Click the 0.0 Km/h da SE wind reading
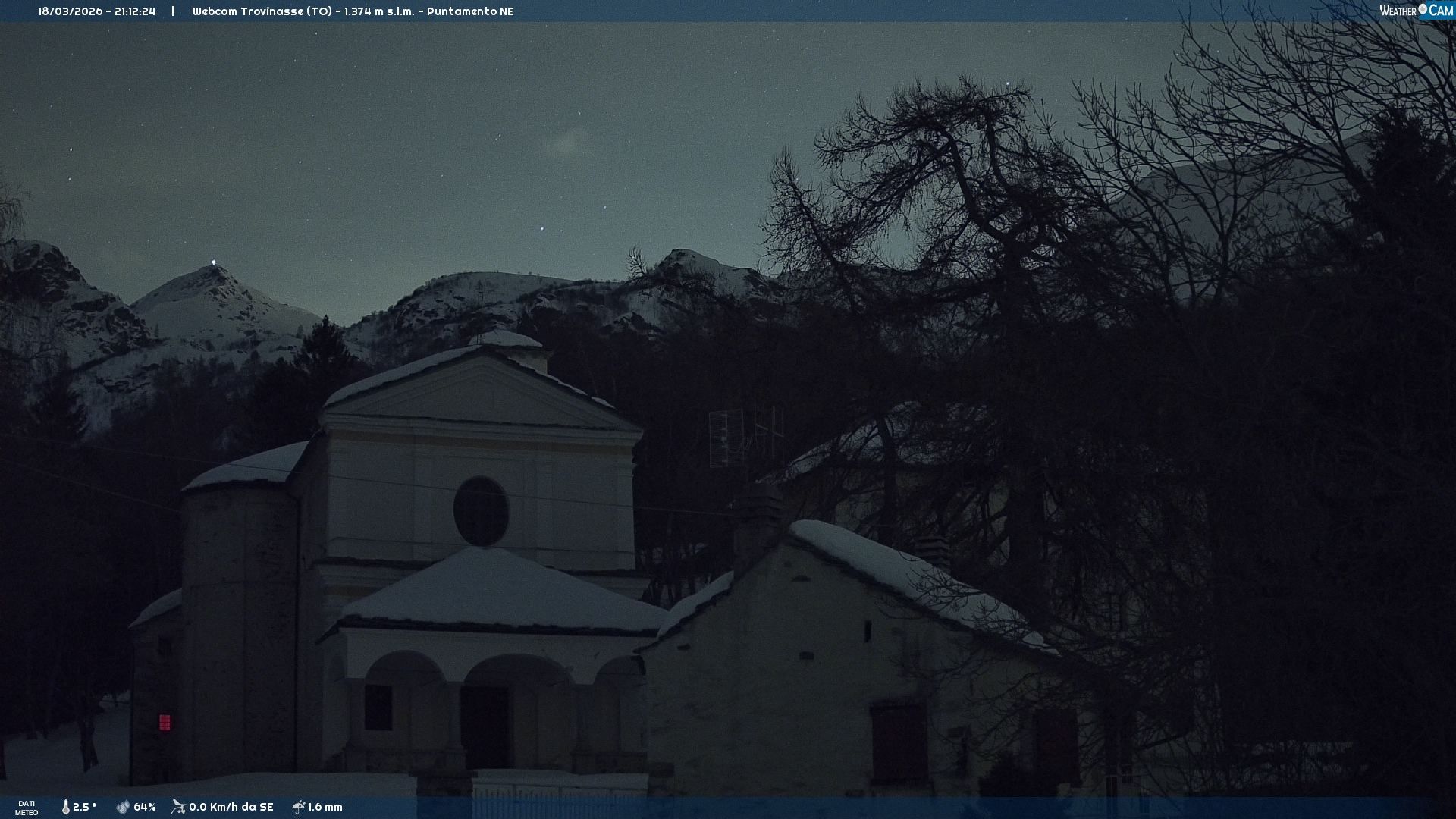Image resolution: width=1456 pixels, height=819 pixels. tap(231, 807)
